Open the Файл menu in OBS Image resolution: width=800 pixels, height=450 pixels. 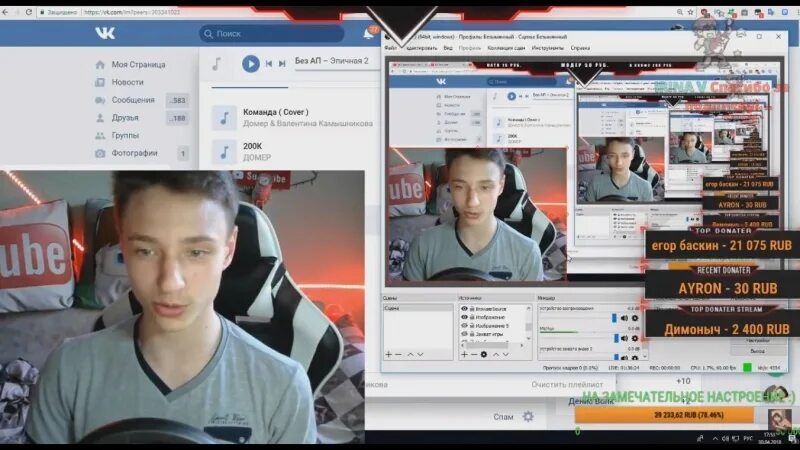390,48
